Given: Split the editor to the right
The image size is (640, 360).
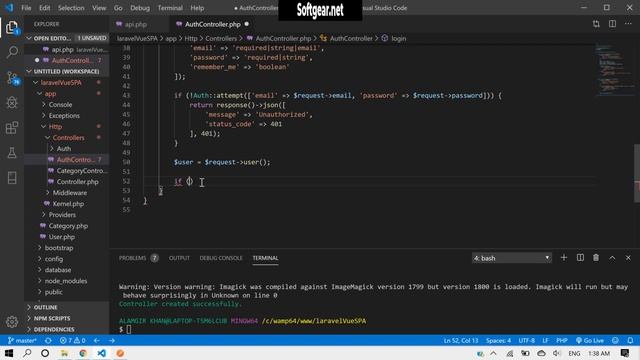Looking at the screenshot, I should [x=612, y=24].
